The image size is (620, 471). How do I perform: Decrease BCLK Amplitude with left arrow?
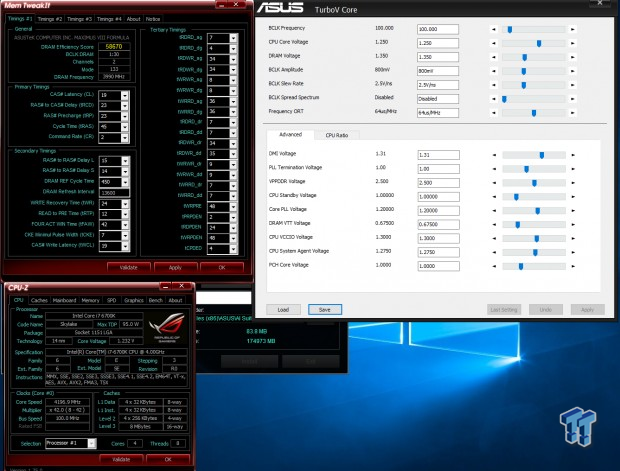pyautogui.click(x=493, y=71)
